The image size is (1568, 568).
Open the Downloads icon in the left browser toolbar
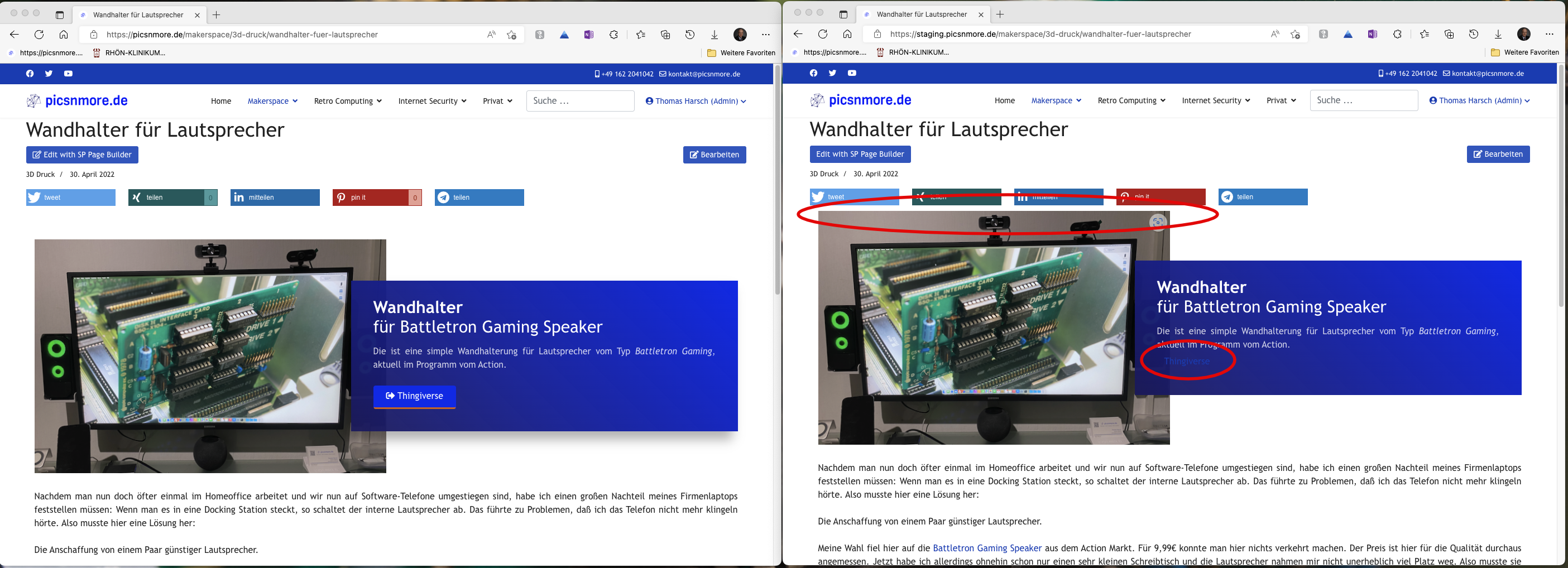coord(714,35)
